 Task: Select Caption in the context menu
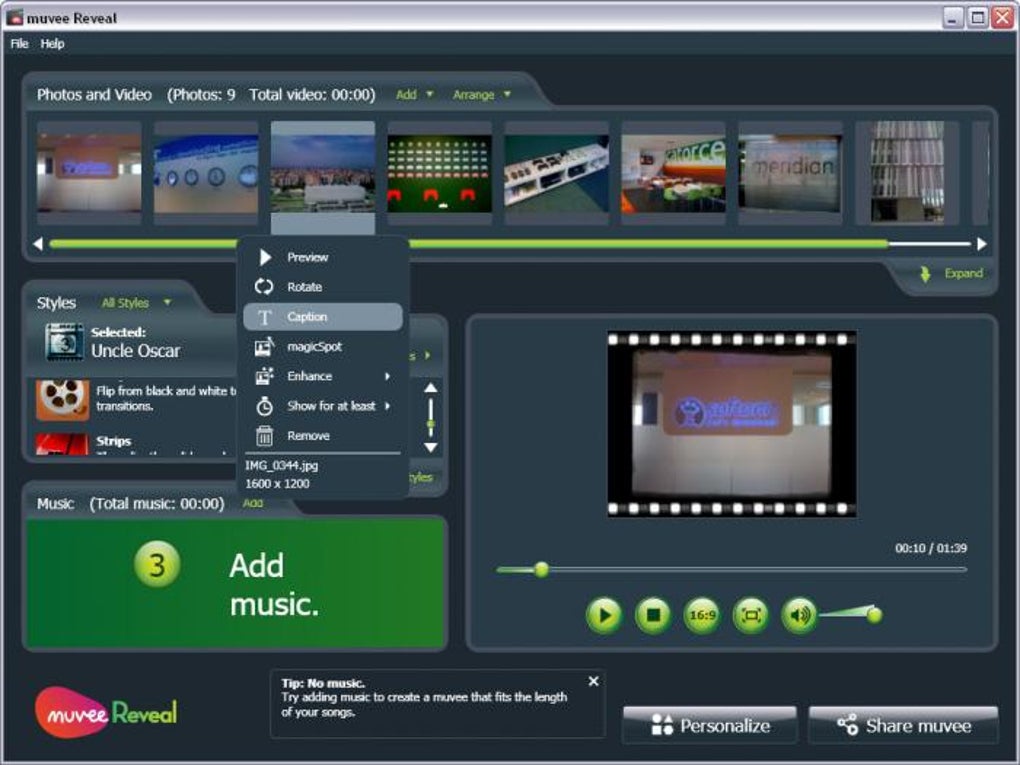(323, 317)
